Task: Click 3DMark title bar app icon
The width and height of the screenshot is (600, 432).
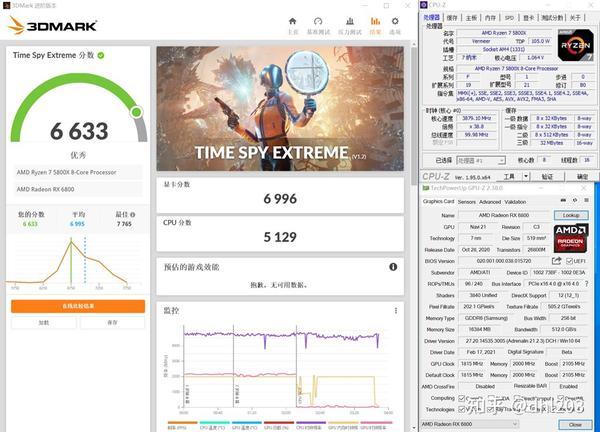Action: point(6,5)
